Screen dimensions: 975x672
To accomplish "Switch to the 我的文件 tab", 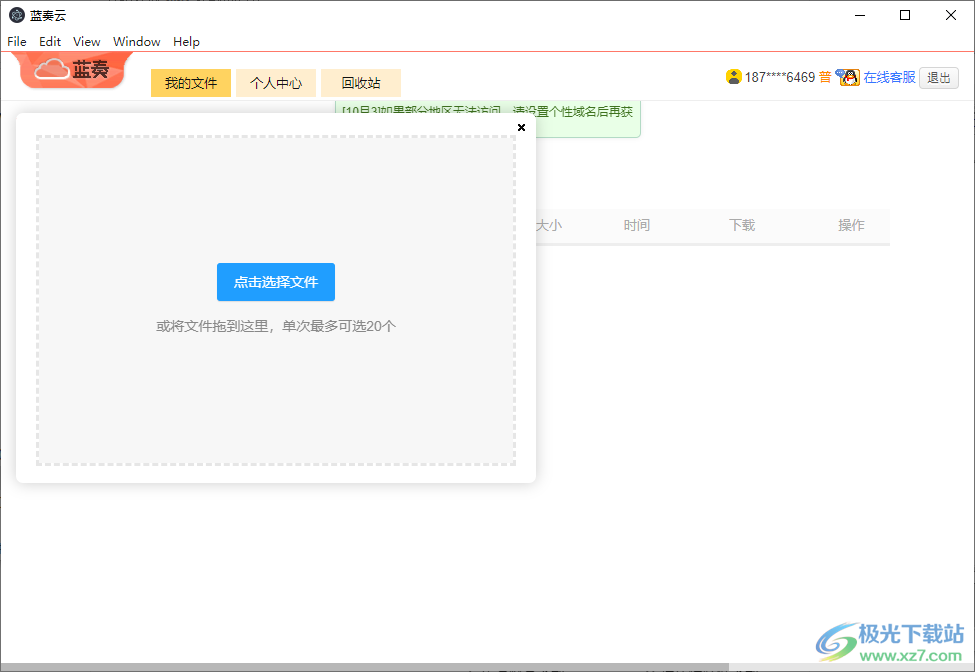I will pyautogui.click(x=191, y=83).
